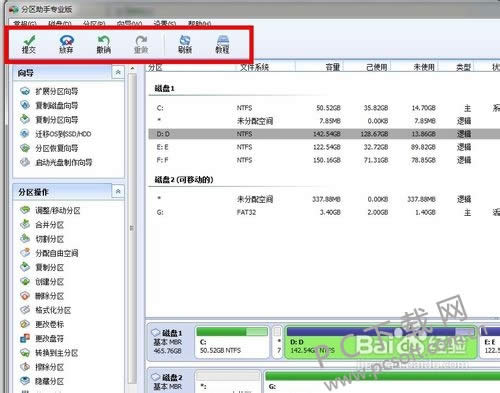The height and width of the screenshot is (393, 500).
Task: Click the D: 142.54GB green disk map block
Action: point(381,342)
